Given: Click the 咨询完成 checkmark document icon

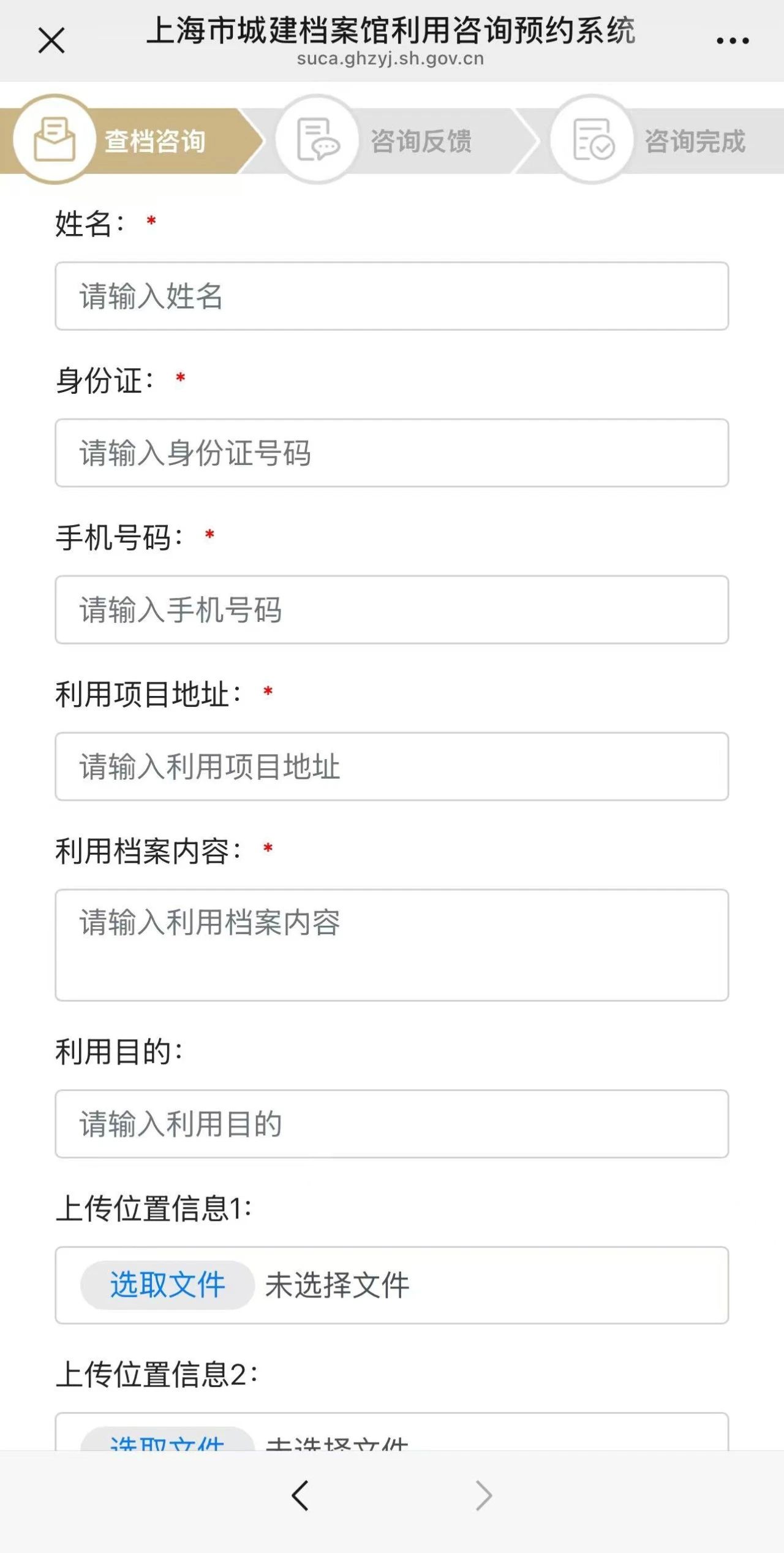Looking at the screenshot, I should tap(592, 139).
